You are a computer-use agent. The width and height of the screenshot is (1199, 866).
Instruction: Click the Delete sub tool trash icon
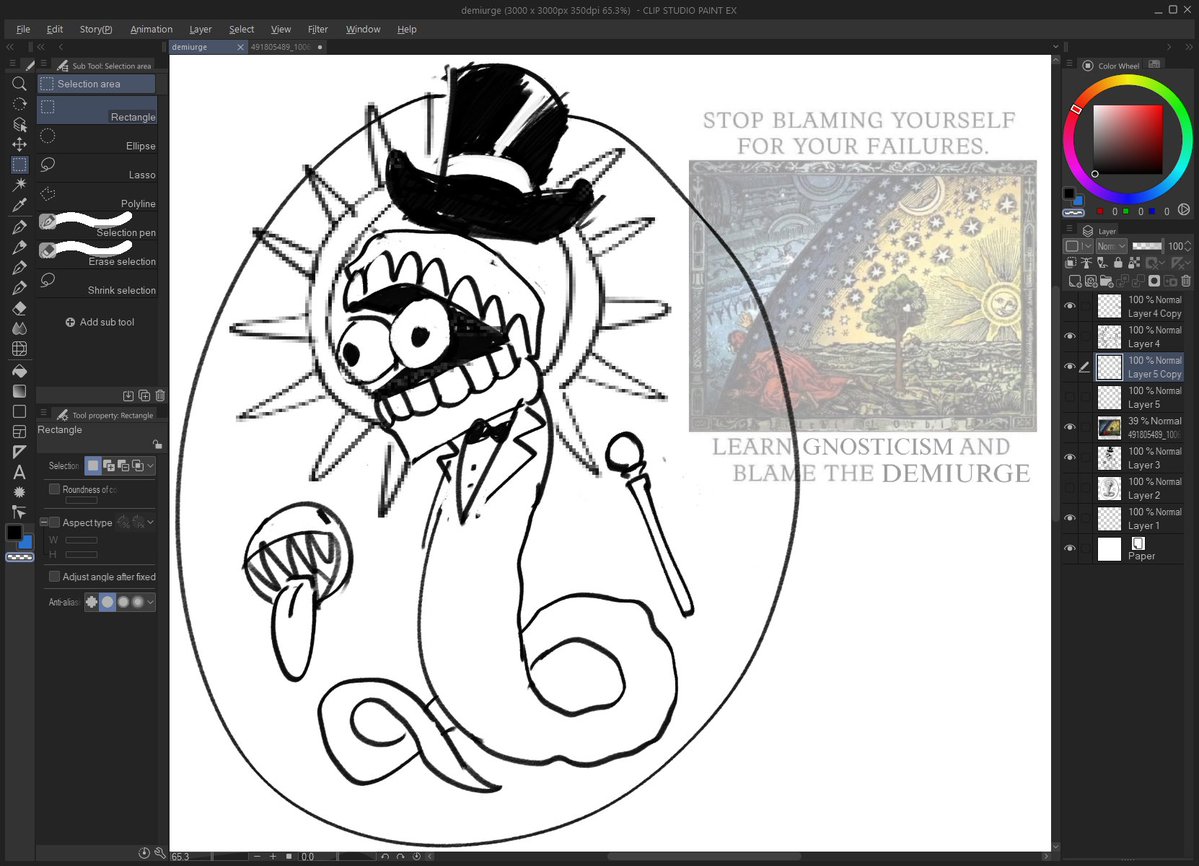coord(160,395)
